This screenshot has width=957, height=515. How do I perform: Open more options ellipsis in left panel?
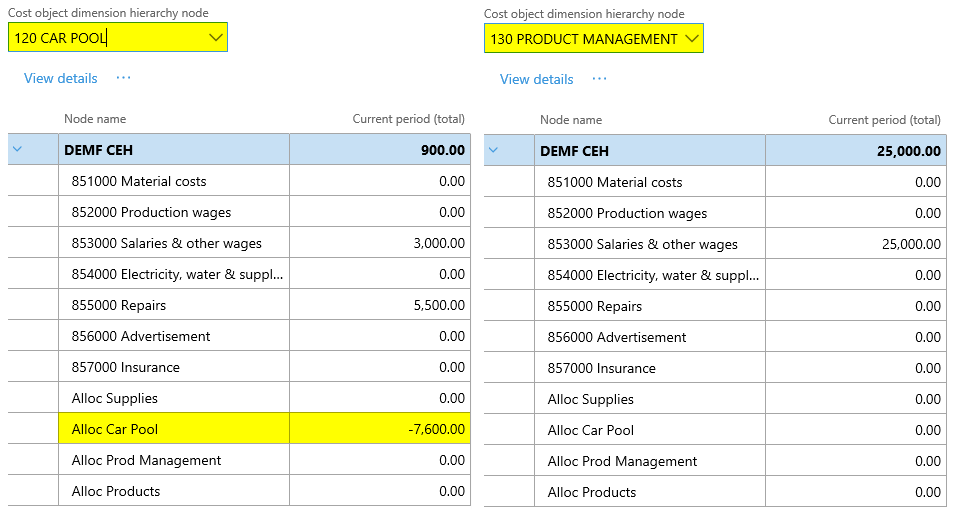[x=123, y=78]
